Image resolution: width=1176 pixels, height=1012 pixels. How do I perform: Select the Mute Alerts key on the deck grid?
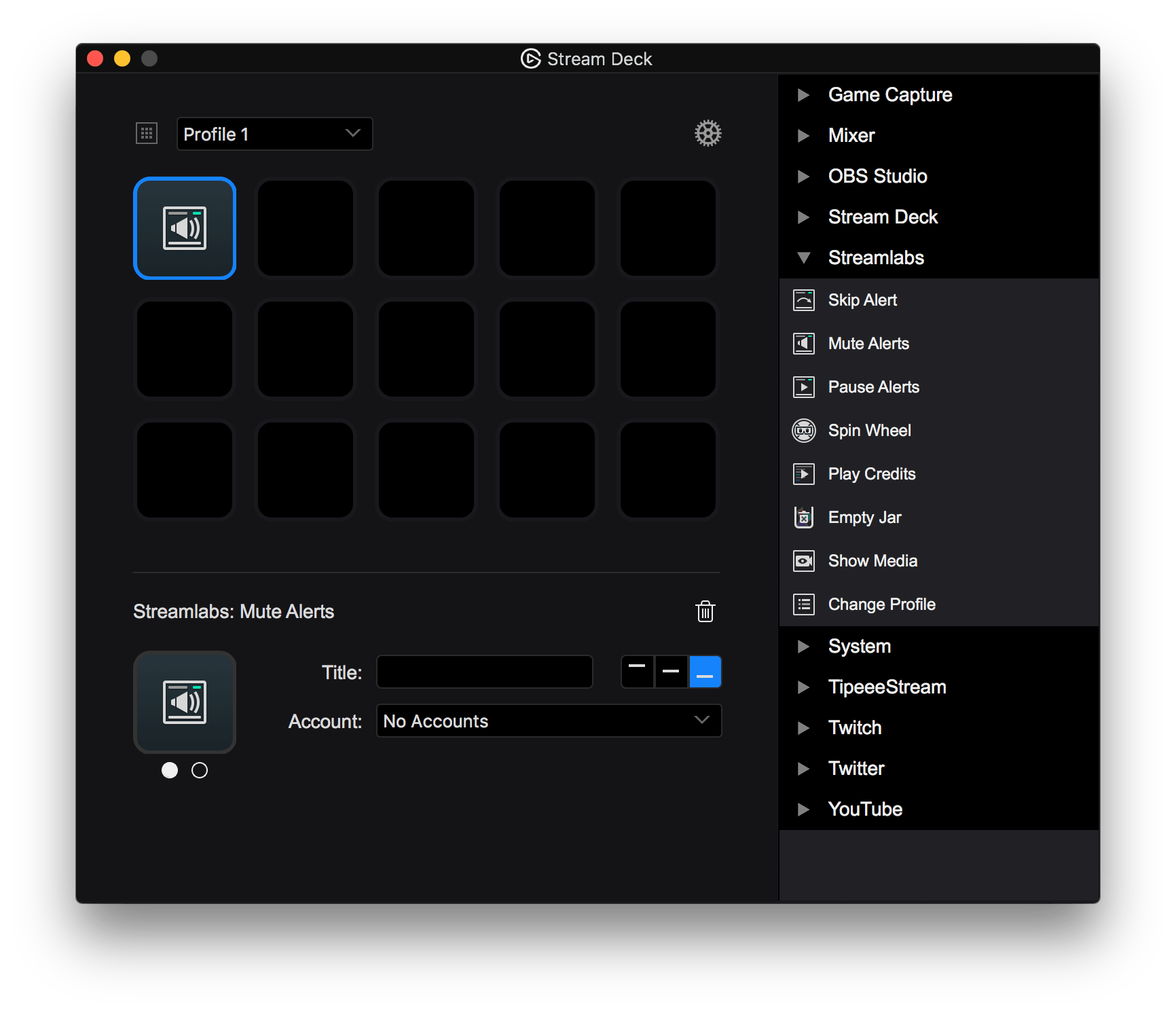tap(185, 228)
